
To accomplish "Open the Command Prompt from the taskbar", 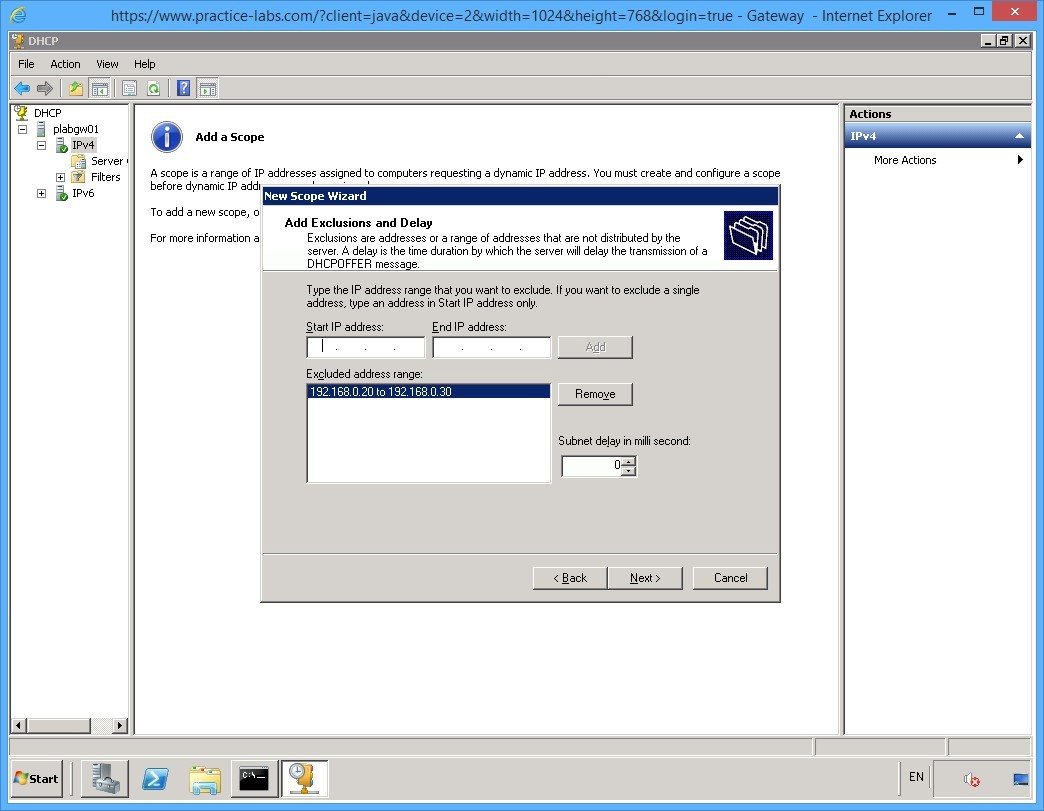I will pos(254,779).
